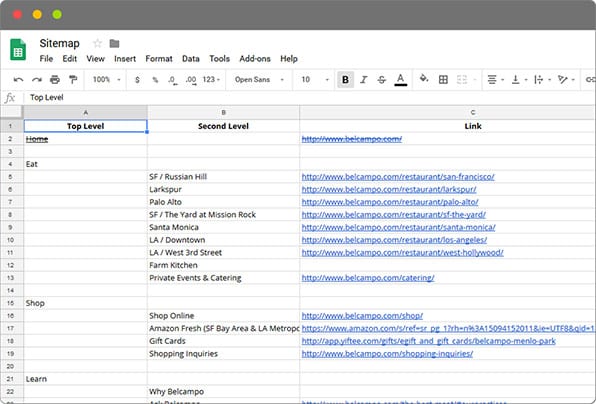Open the shopping-inquiries link
This screenshot has height=404, width=596.
point(387,354)
